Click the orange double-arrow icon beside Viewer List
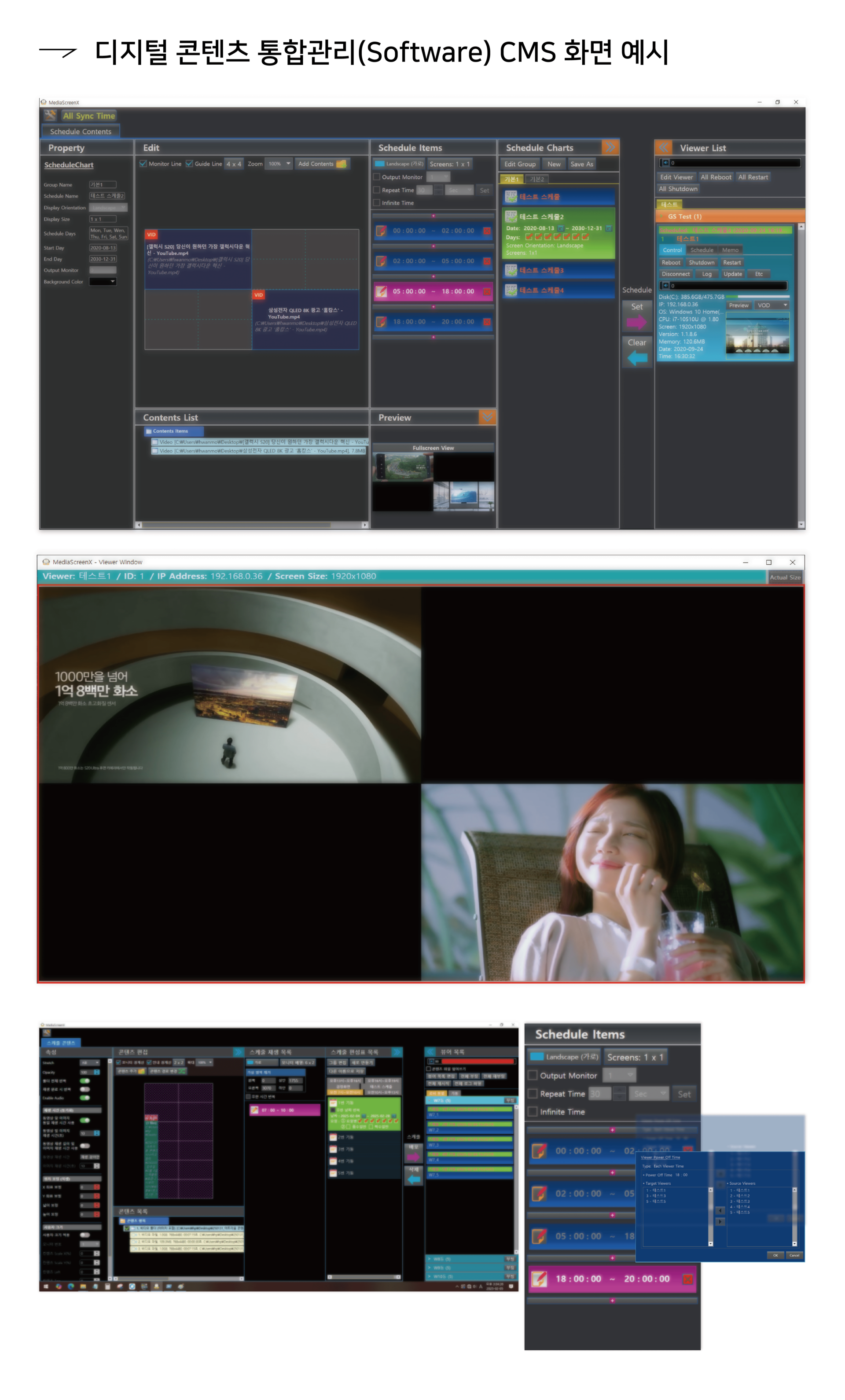845x1400 pixels. tap(663, 148)
